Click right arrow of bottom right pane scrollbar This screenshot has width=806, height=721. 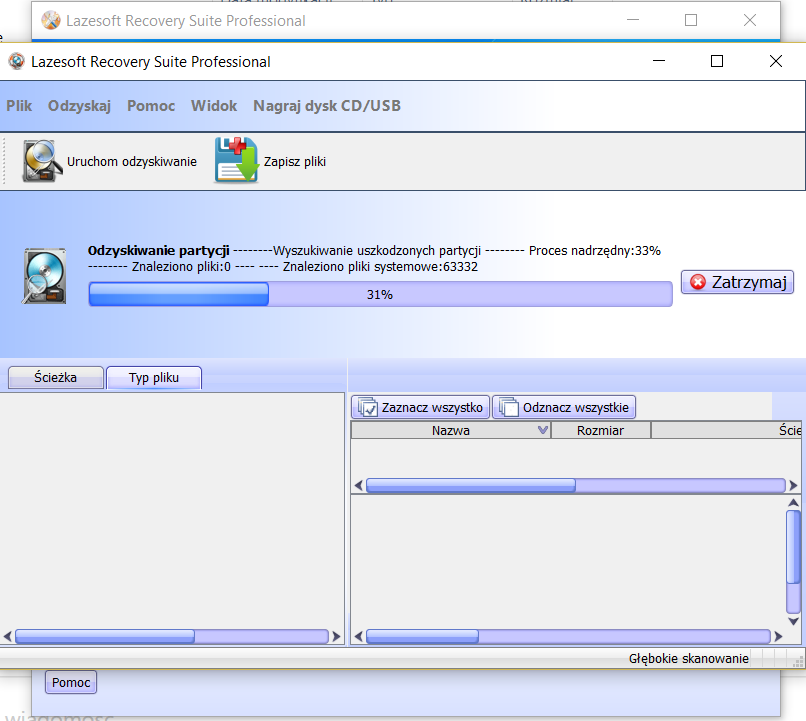pos(778,636)
